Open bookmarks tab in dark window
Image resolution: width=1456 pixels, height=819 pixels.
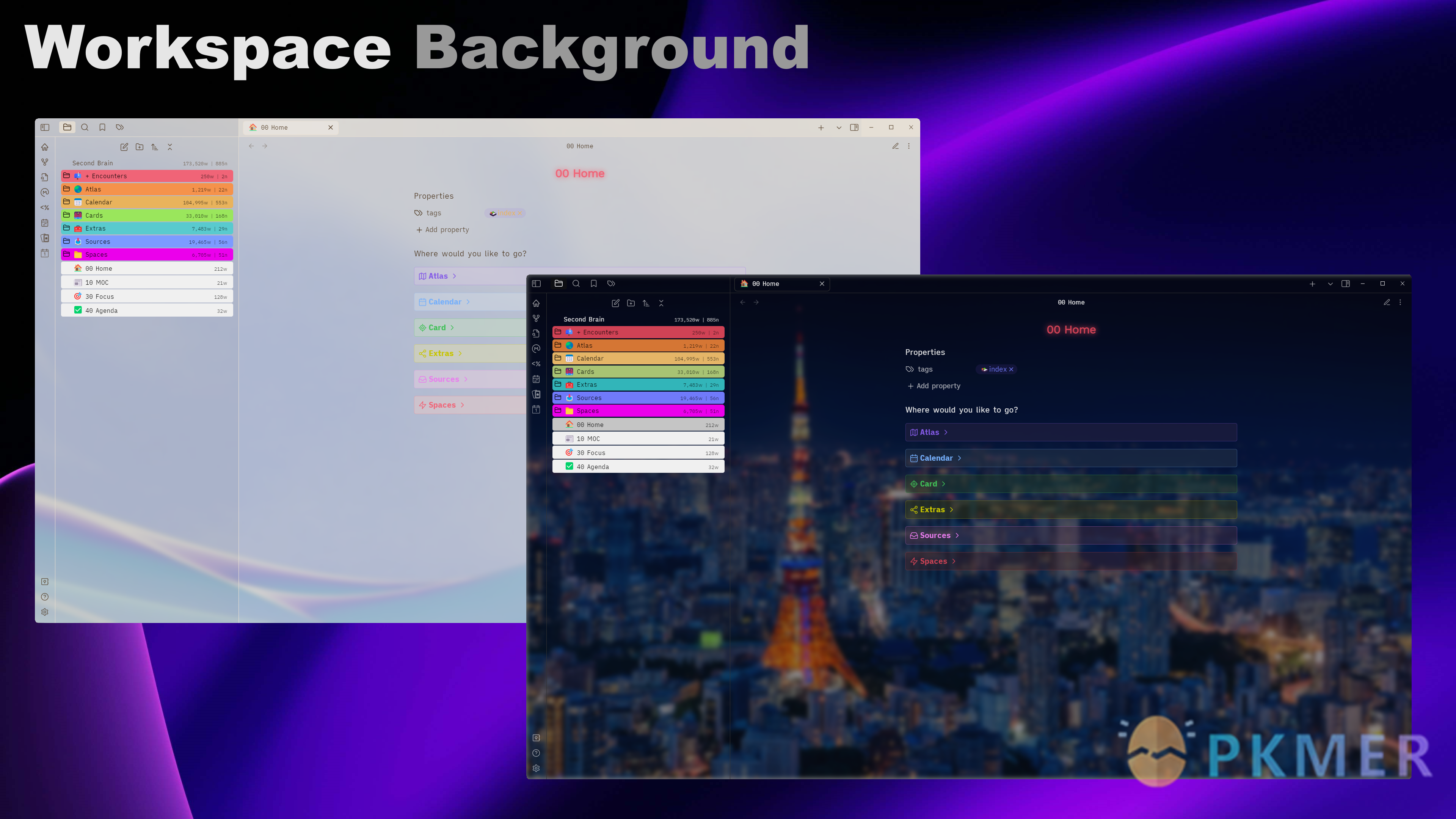point(593,284)
